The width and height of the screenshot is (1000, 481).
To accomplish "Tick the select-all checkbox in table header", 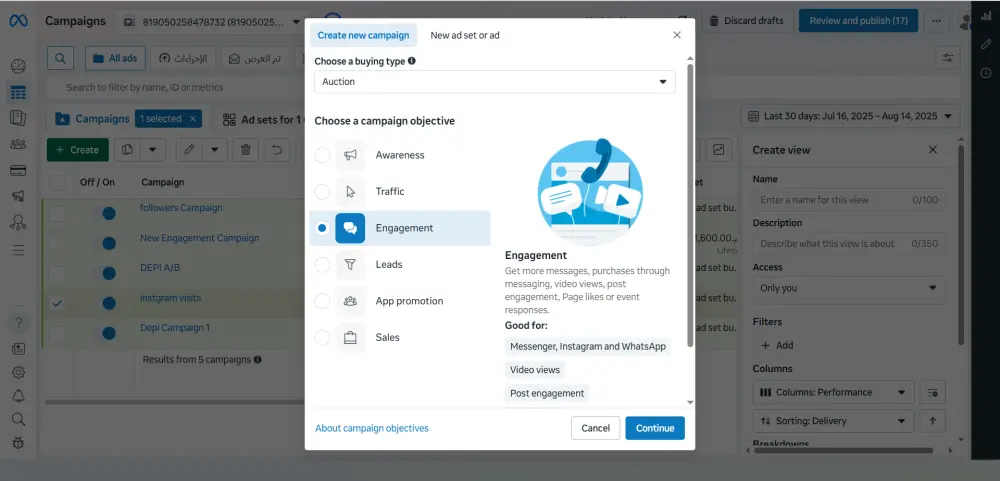I will click(57, 182).
